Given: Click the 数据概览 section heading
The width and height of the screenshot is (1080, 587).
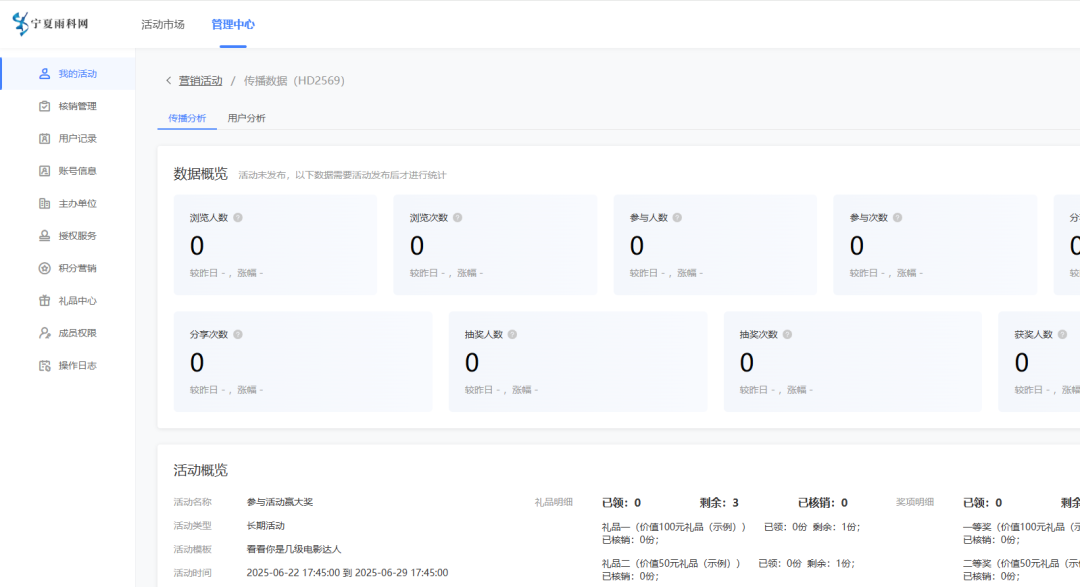Looking at the screenshot, I should pyautogui.click(x=200, y=174).
